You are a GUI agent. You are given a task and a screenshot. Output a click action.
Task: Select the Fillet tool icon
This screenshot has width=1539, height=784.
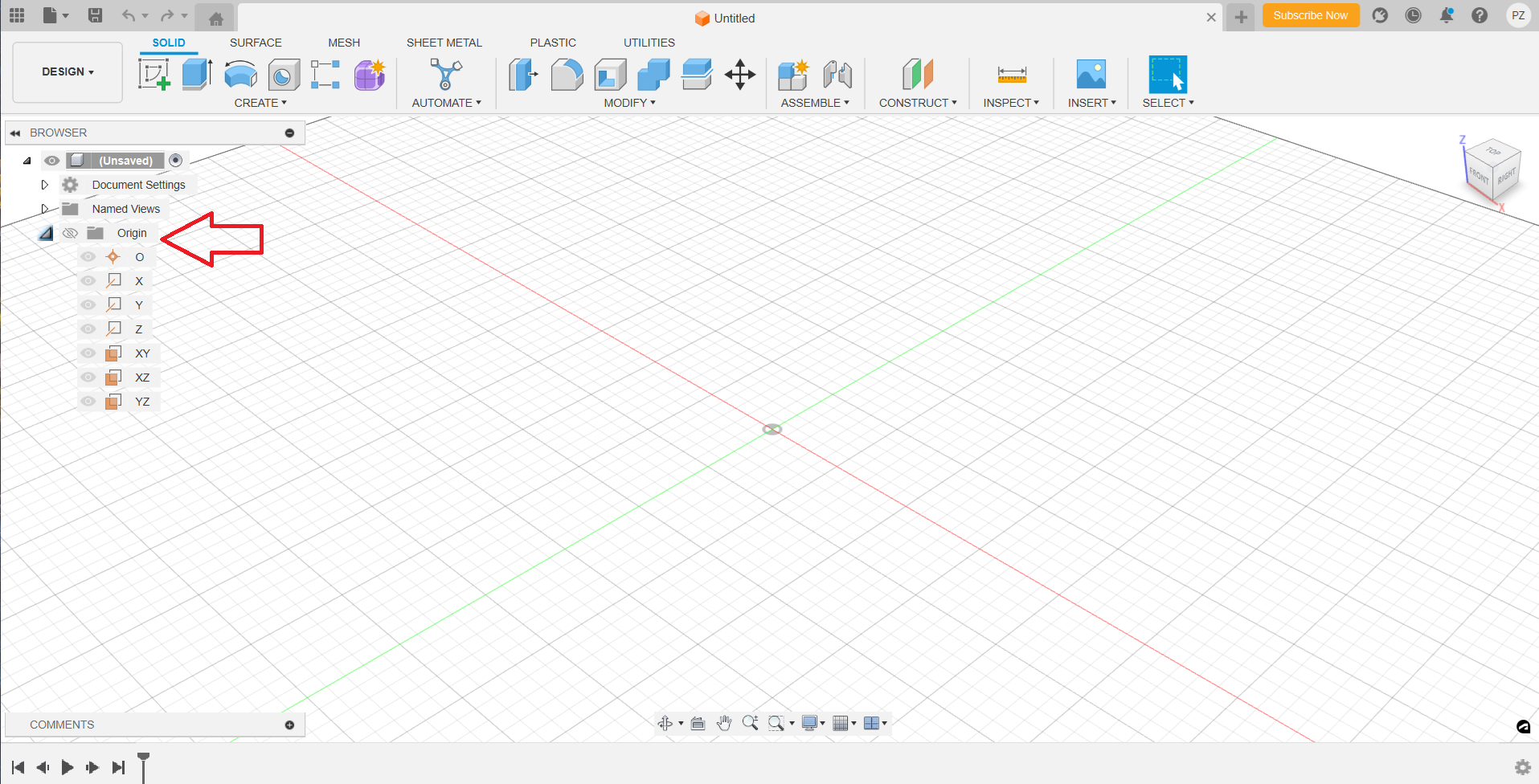click(567, 75)
